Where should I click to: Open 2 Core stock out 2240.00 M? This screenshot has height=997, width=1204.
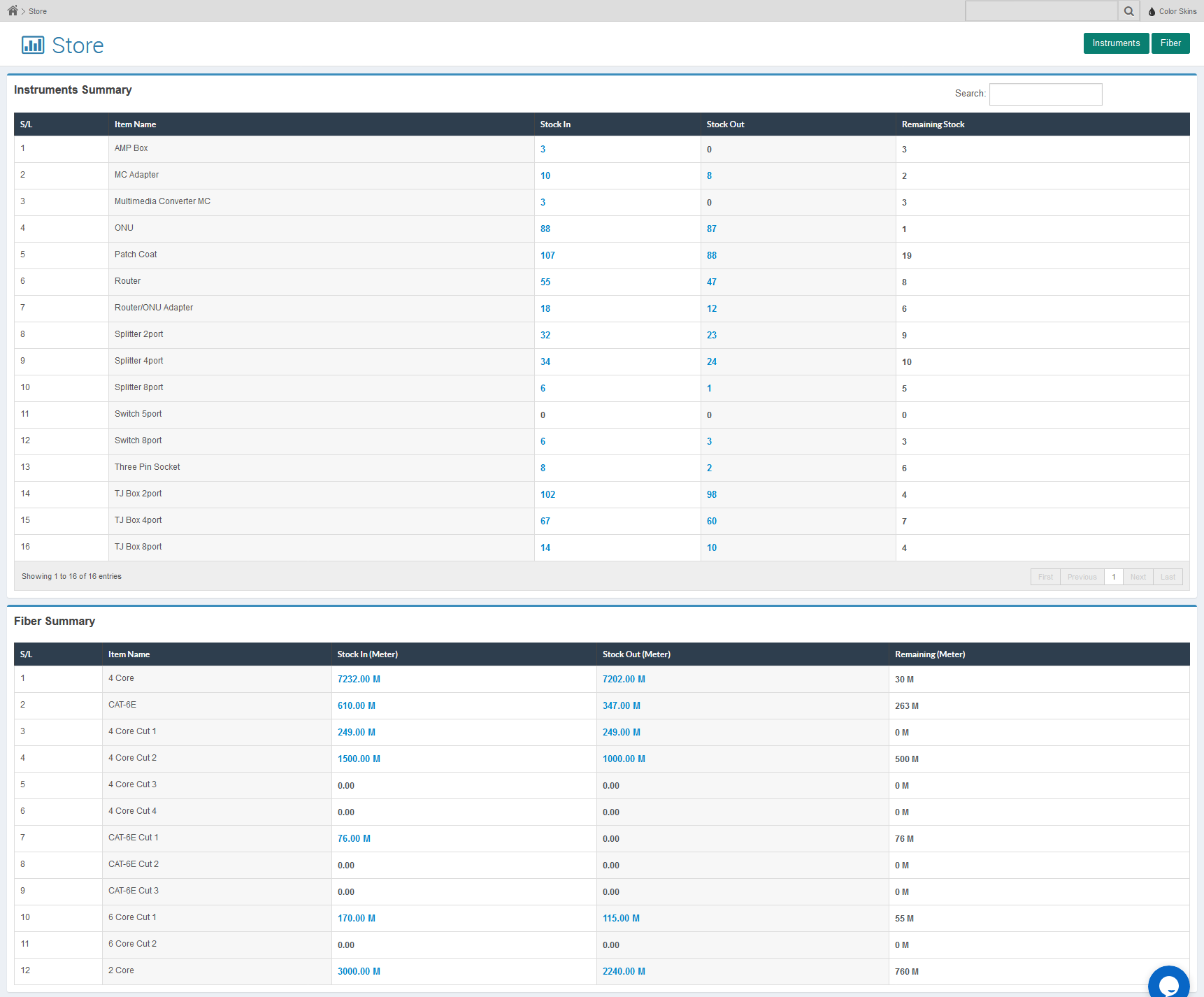[624, 971]
